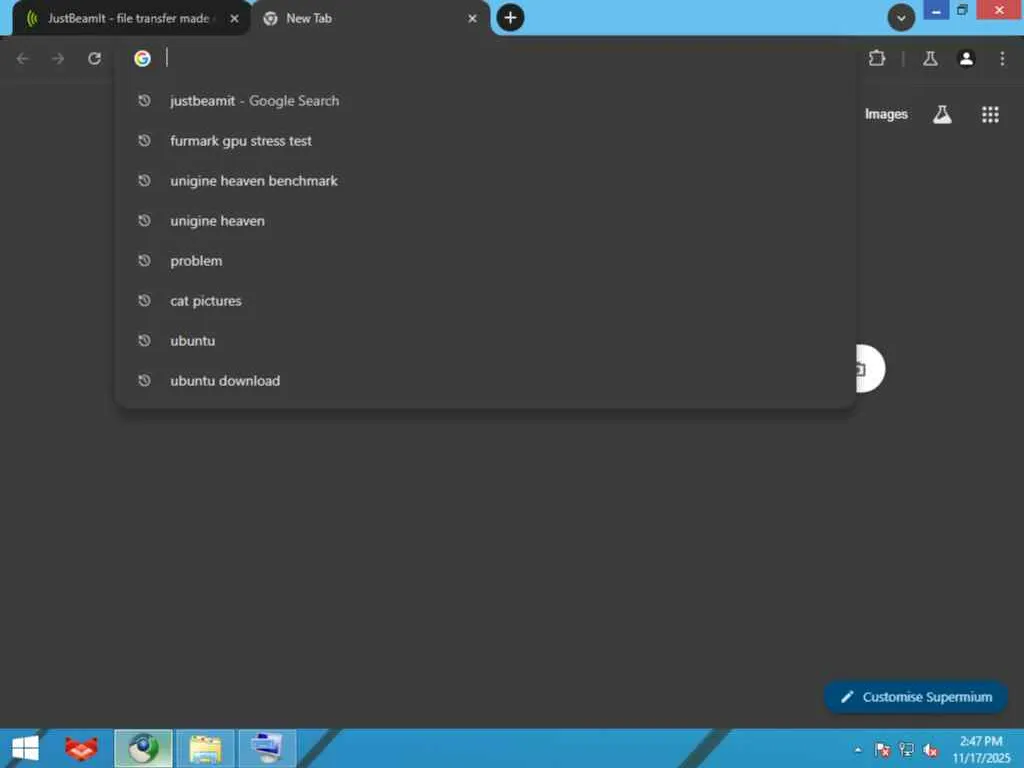Click the Google icon in the address bar

tap(142, 59)
